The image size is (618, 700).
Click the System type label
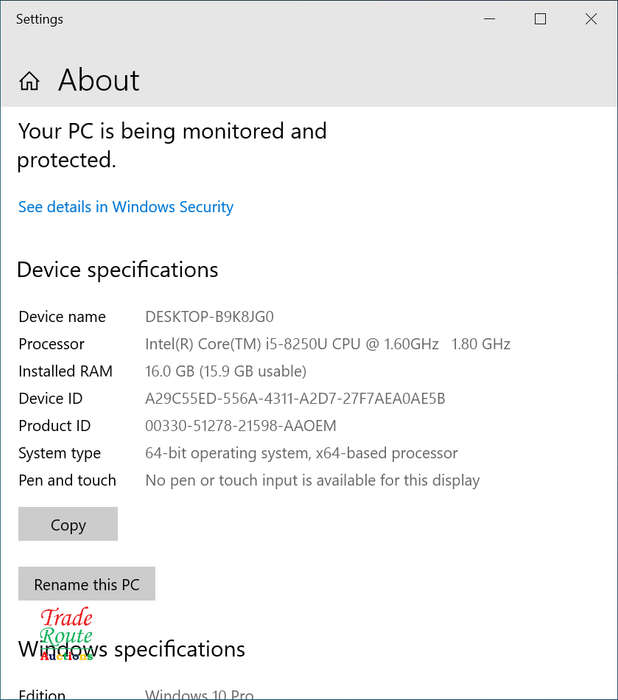(59, 453)
